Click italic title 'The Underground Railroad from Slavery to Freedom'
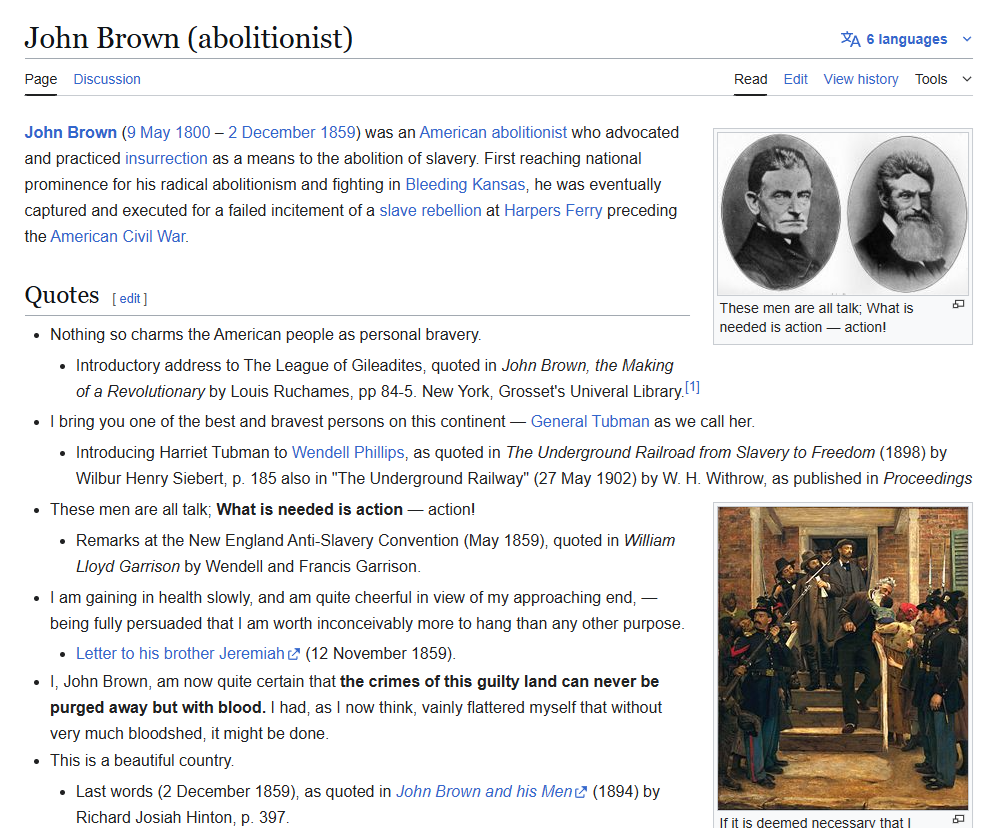 [690, 453]
